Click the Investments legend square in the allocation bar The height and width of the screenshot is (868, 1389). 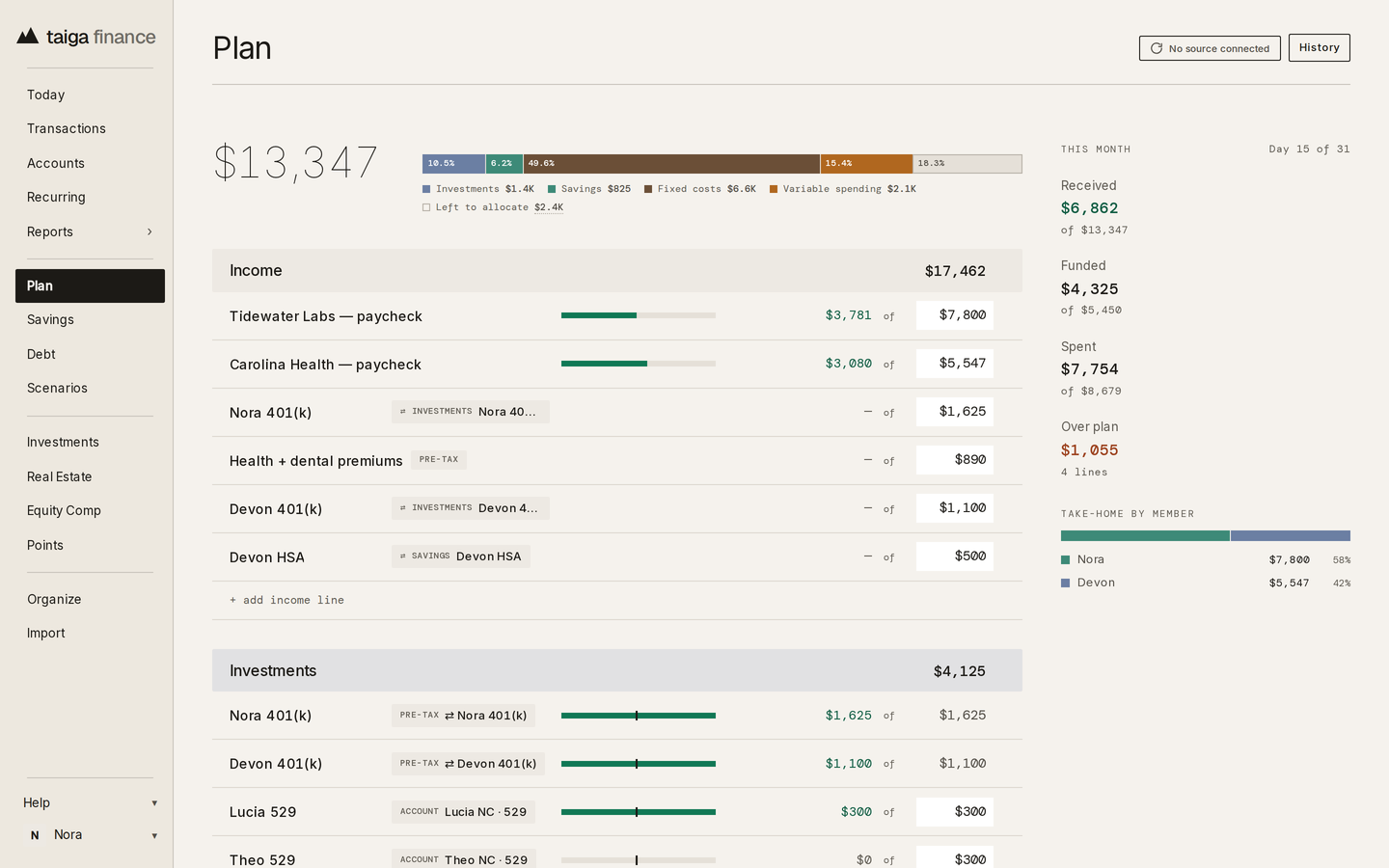tap(426, 189)
